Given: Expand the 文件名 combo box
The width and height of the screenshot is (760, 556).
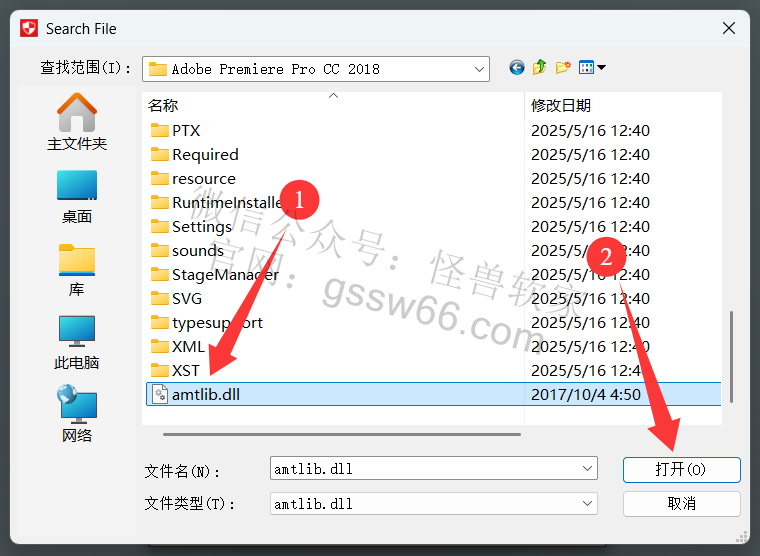Looking at the screenshot, I should (587, 469).
